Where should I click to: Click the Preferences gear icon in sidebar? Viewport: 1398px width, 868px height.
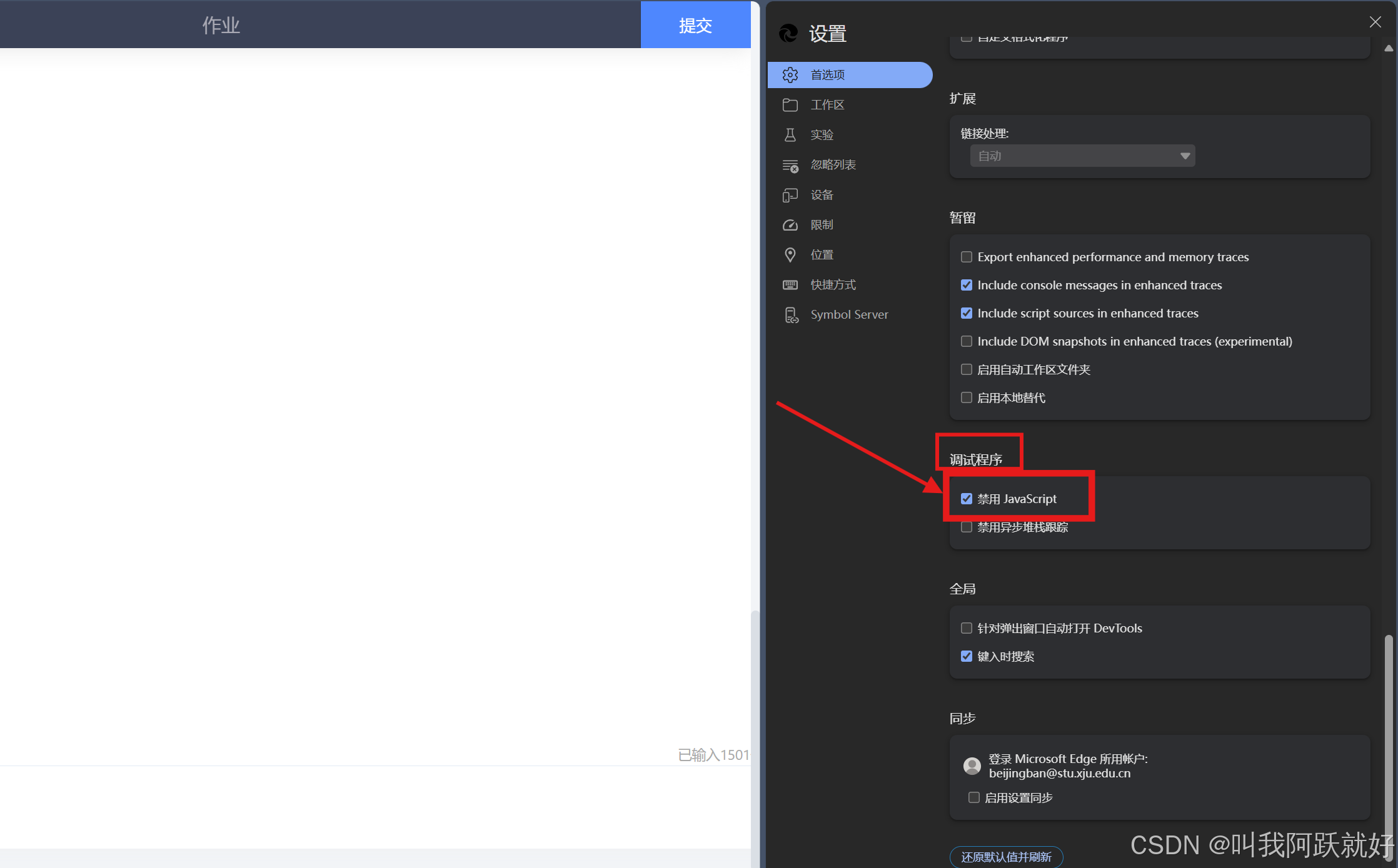[x=790, y=75]
